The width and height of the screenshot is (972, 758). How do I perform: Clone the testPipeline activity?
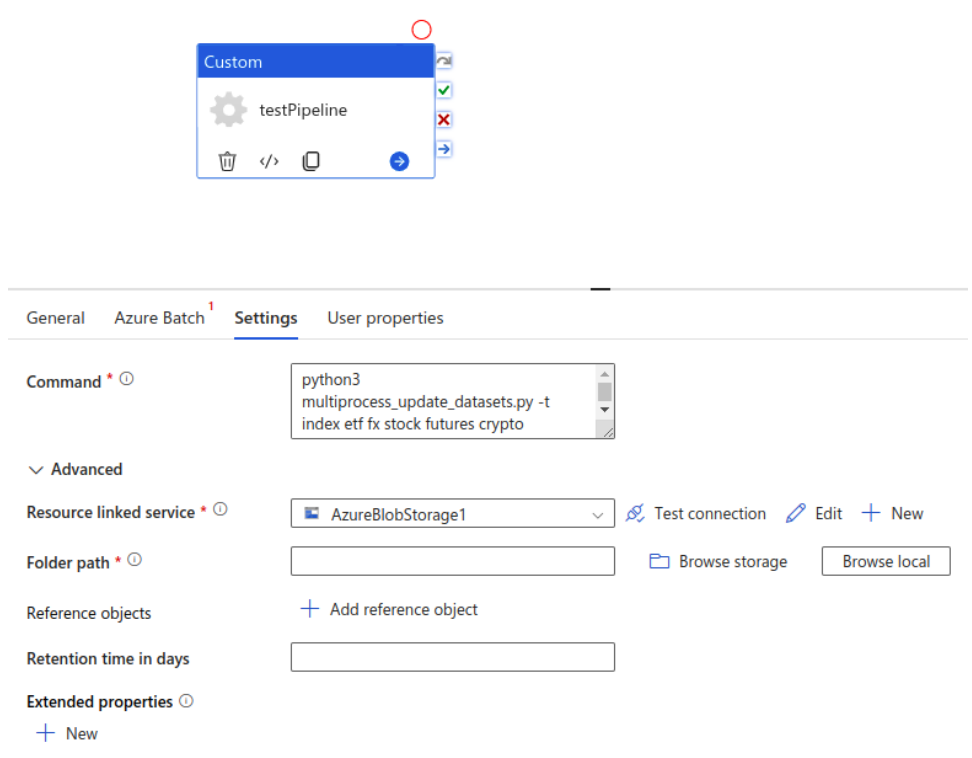[x=310, y=161]
